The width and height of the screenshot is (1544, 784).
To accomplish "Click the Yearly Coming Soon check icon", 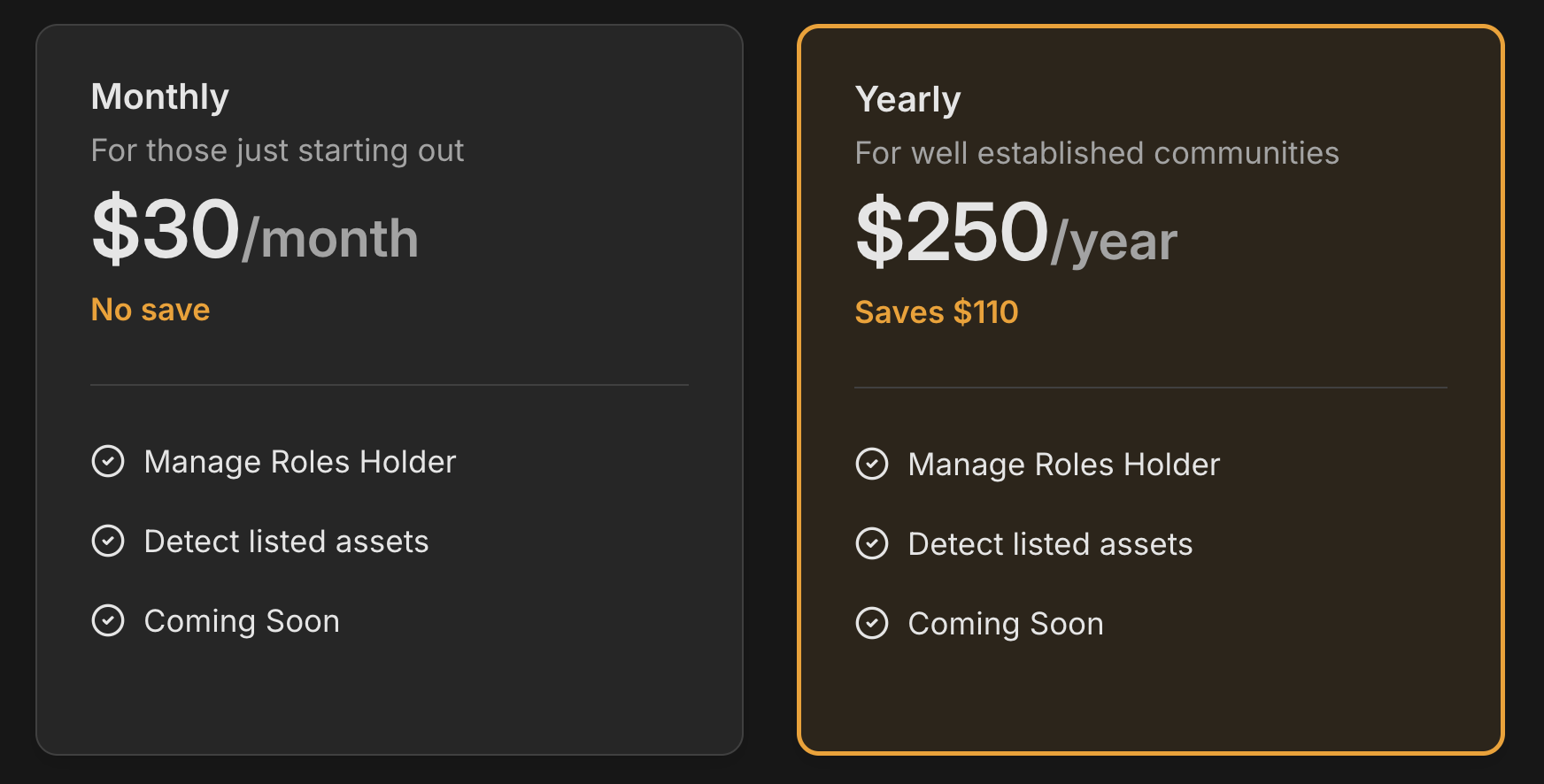I will 872,623.
